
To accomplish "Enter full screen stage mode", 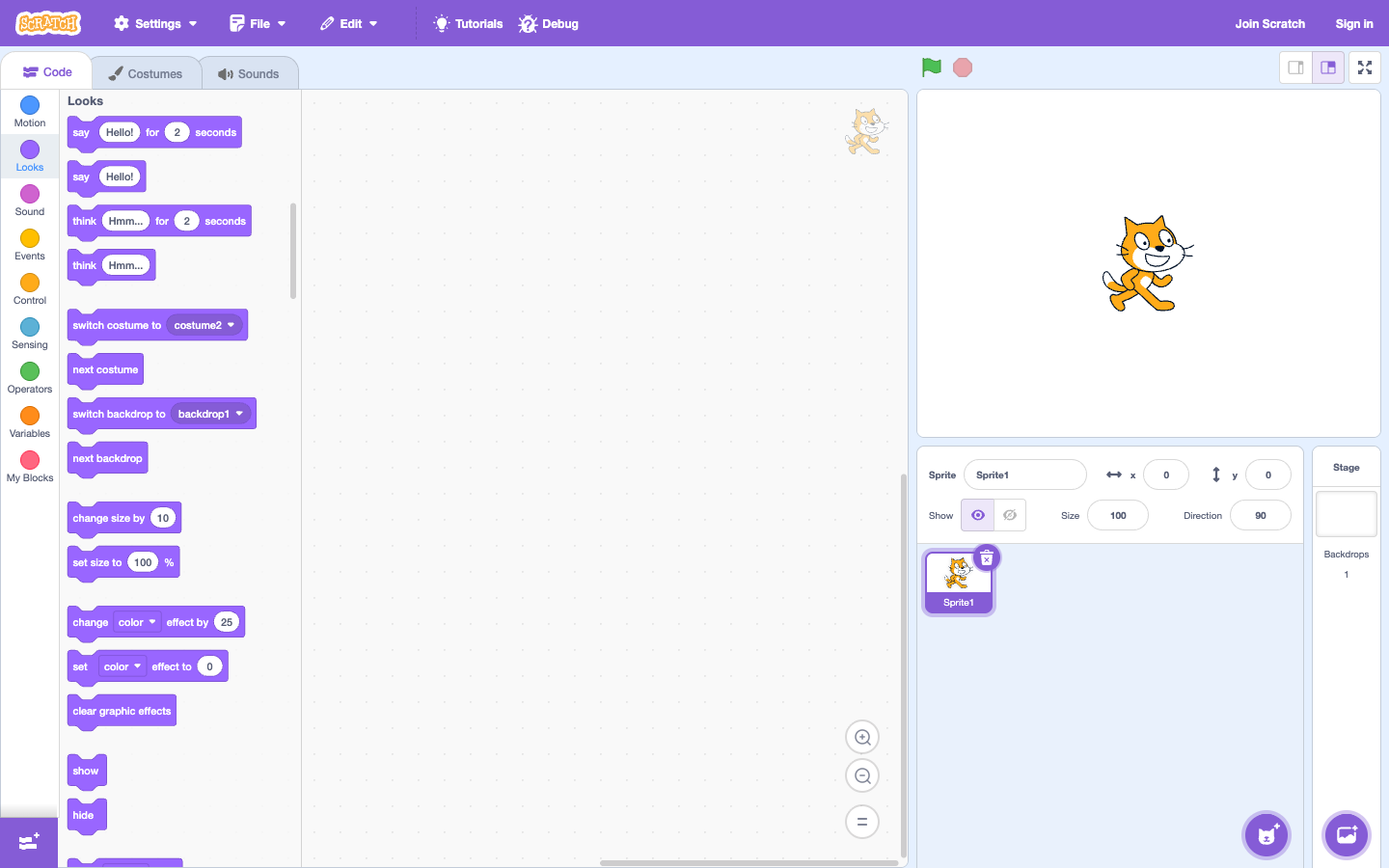I will point(1365,68).
